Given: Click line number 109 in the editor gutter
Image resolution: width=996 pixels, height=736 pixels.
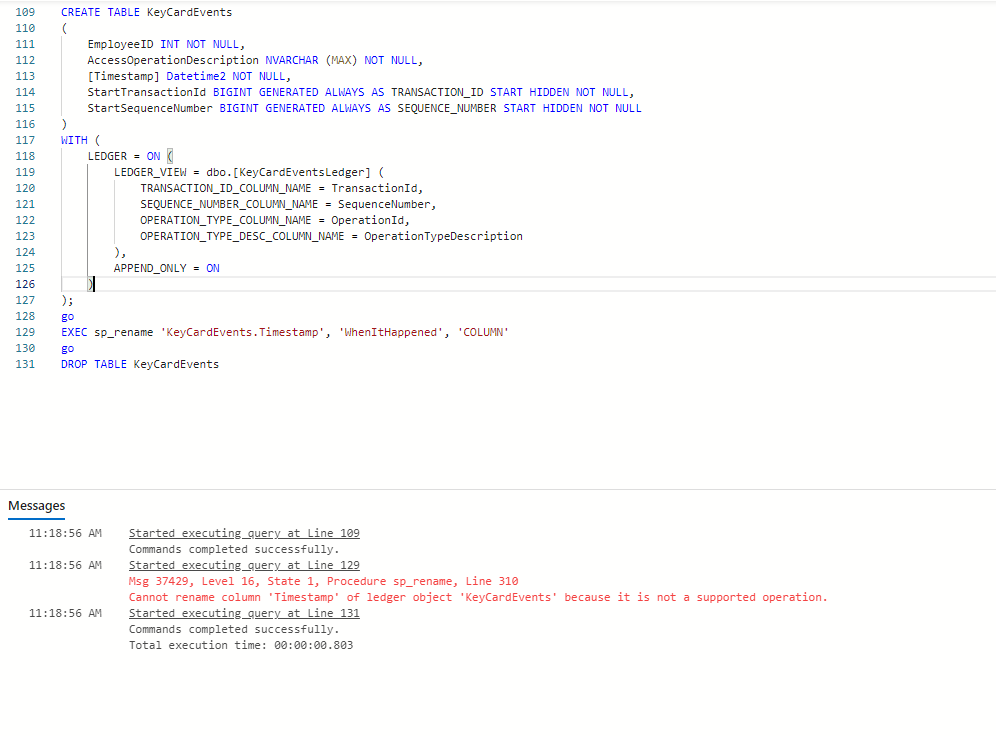Looking at the screenshot, I should [x=25, y=12].
